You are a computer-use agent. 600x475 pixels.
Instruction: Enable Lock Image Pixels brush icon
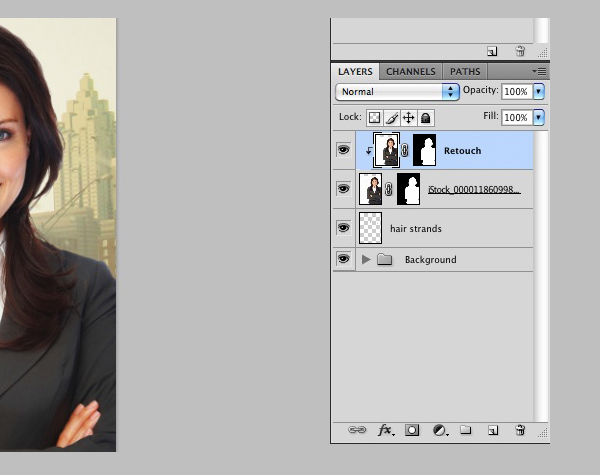tap(391, 117)
